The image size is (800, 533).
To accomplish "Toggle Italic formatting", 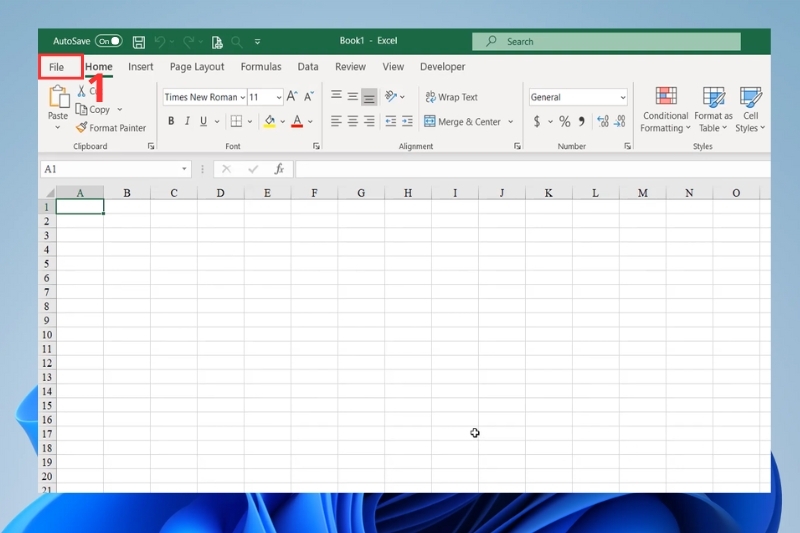I will click(x=187, y=121).
